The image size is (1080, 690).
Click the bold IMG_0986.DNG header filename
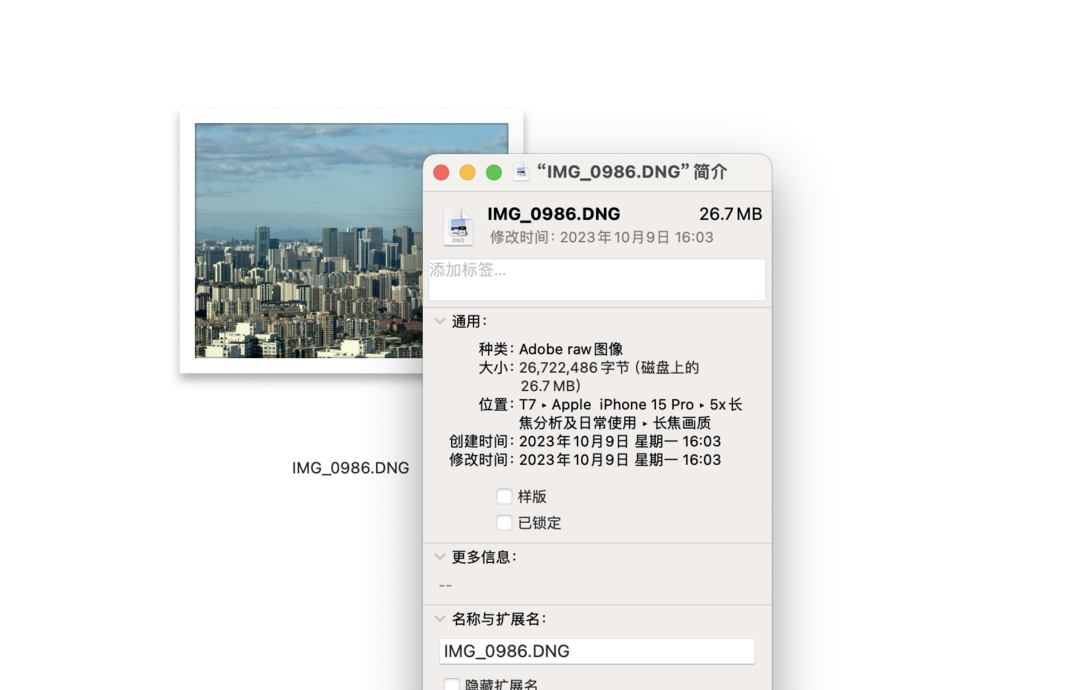coord(554,214)
